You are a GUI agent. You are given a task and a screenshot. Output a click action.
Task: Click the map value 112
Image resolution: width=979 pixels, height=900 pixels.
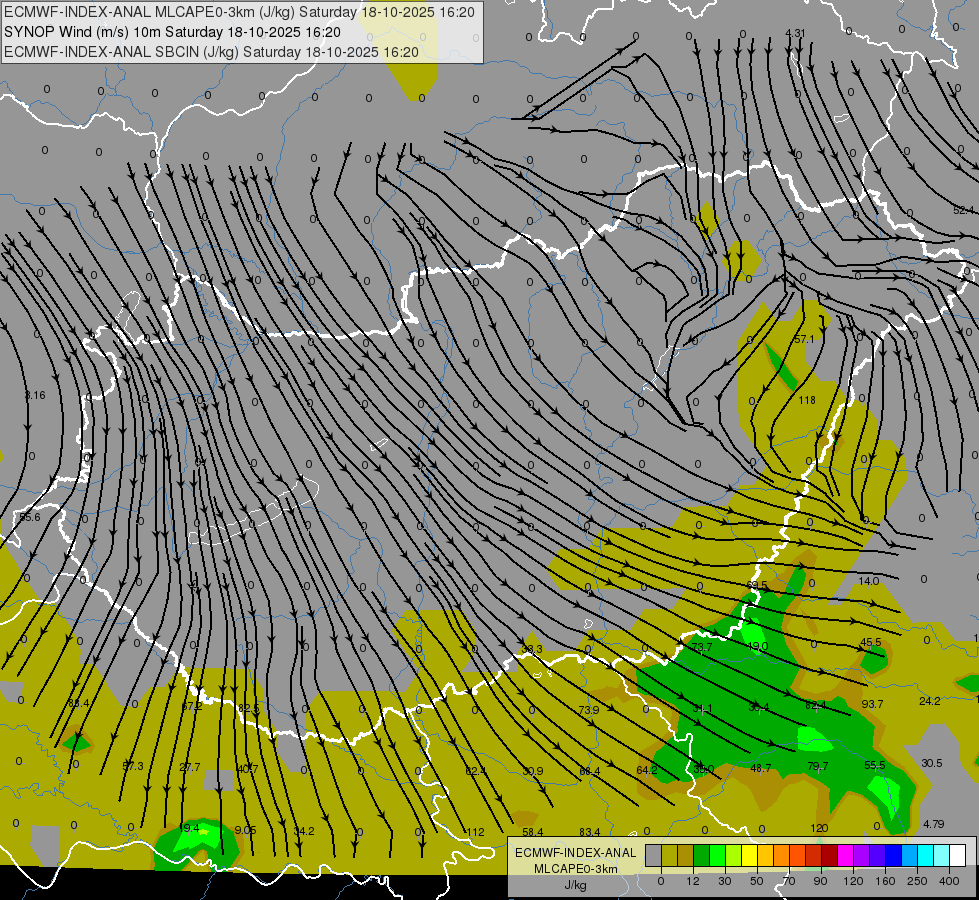475,832
